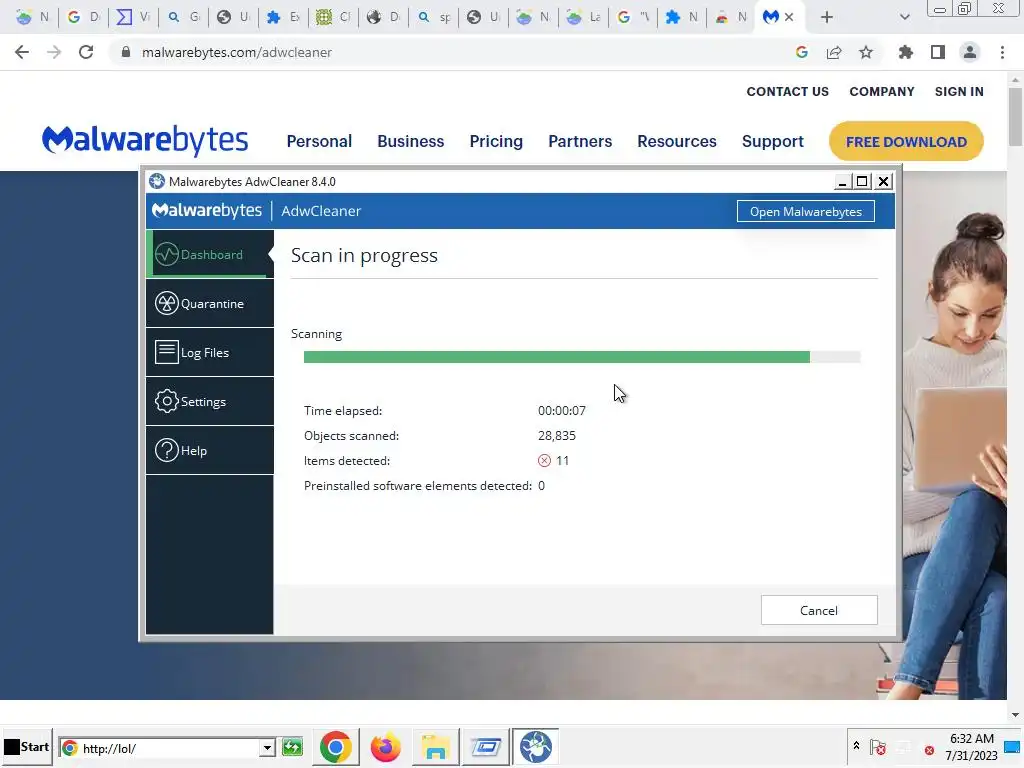Image resolution: width=1024 pixels, height=768 pixels.
Task: Toggle the Chrome side panel
Action: click(x=938, y=52)
